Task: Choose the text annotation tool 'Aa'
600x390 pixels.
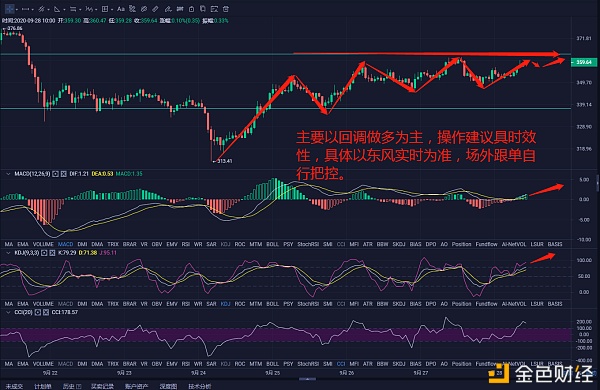Action: (121, 9)
